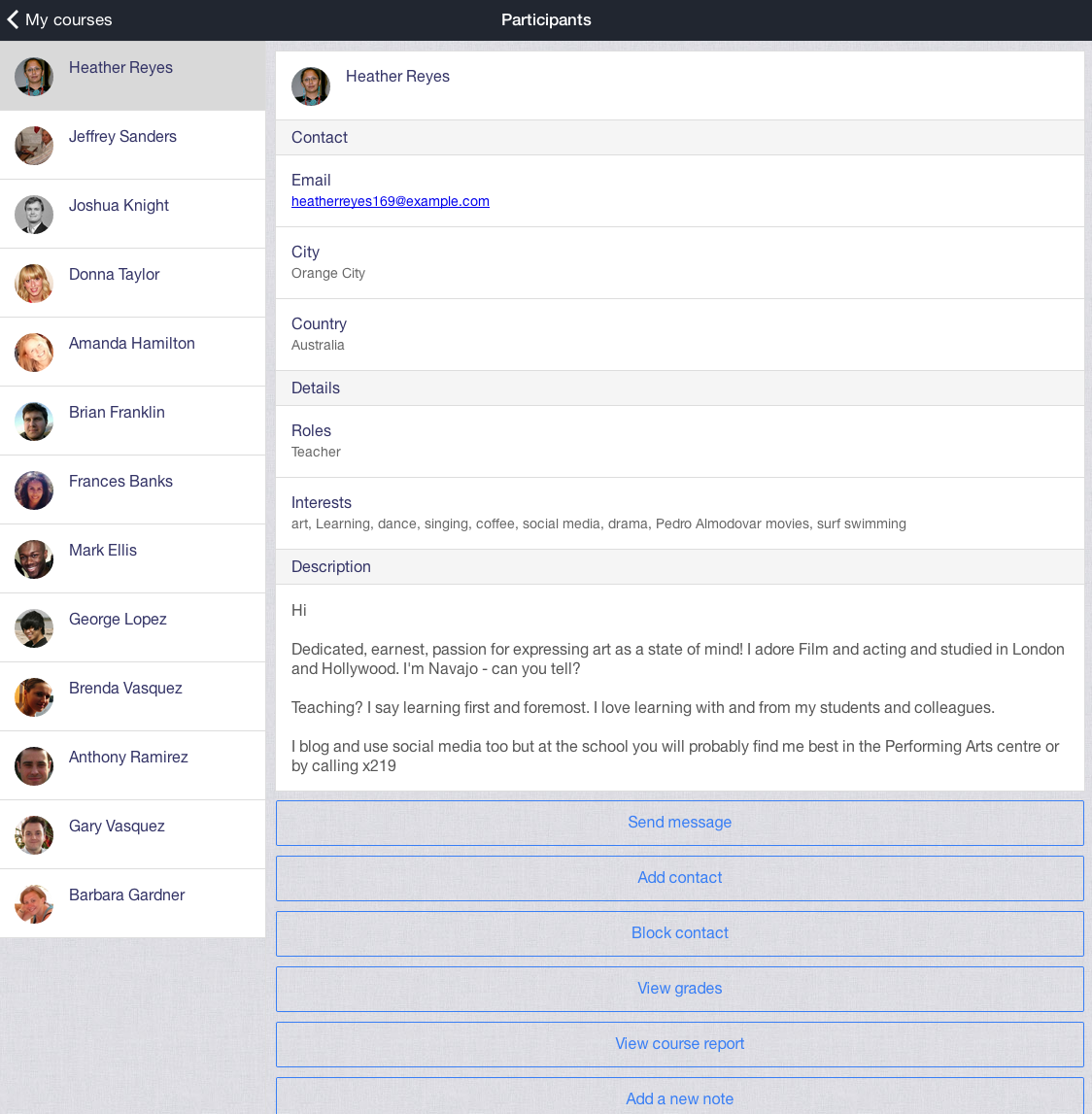Select Gary Vasquez in the list
Image resolution: width=1092 pixels, height=1114 pixels.
[133, 834]
